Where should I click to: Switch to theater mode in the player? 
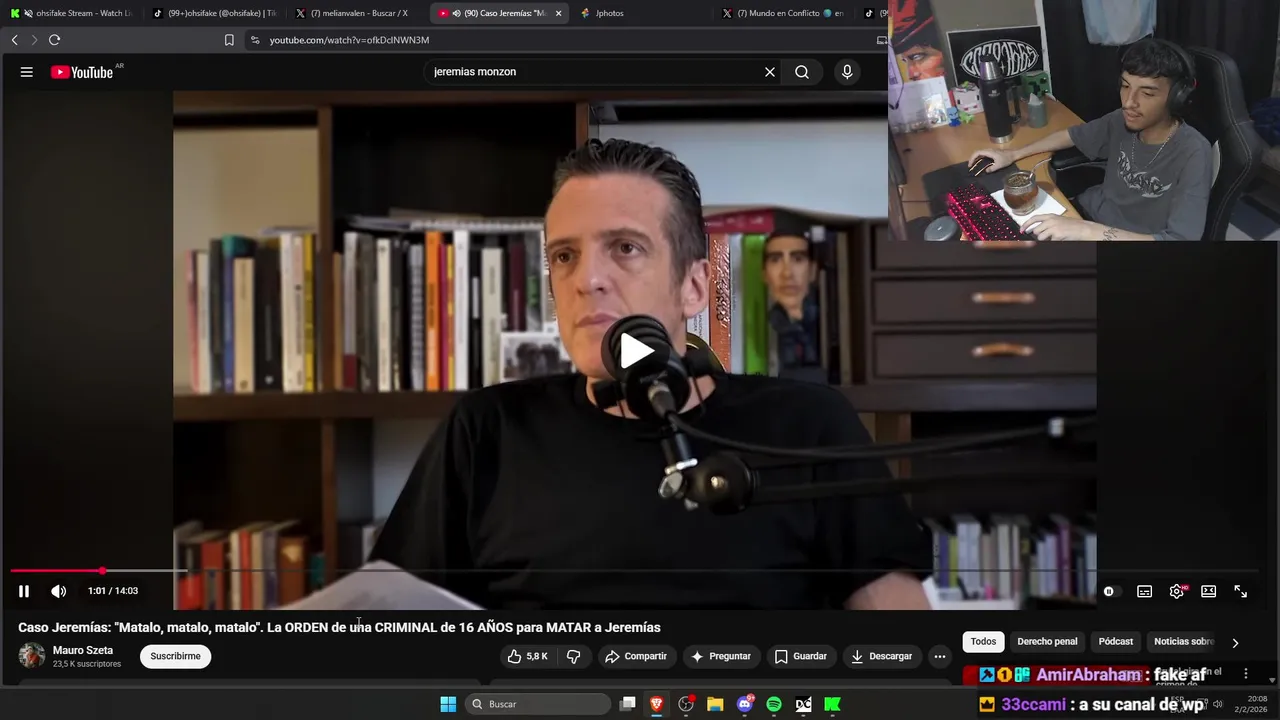(x=1209, y=591)
